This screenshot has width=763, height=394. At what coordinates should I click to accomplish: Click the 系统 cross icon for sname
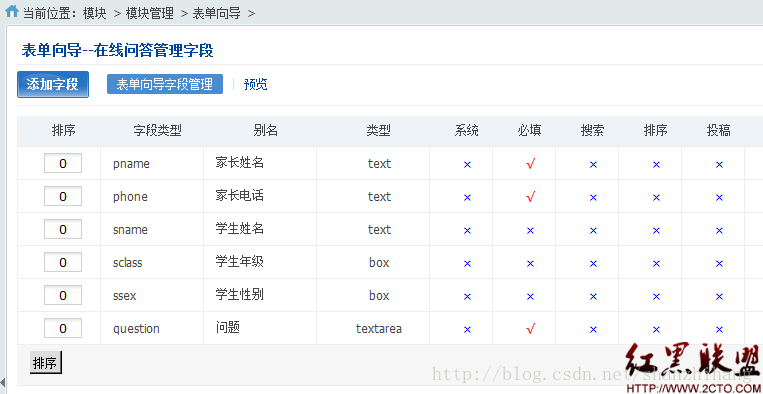[x=467, y=231]
